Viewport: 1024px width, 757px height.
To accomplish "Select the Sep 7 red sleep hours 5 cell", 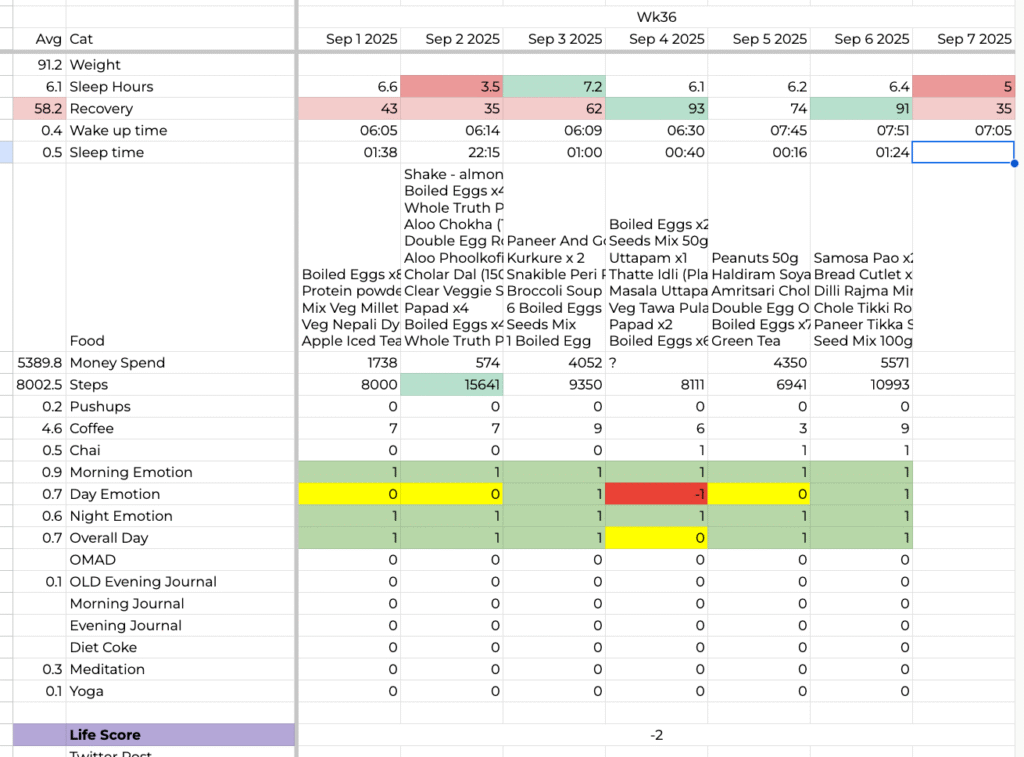I will 963,87.
